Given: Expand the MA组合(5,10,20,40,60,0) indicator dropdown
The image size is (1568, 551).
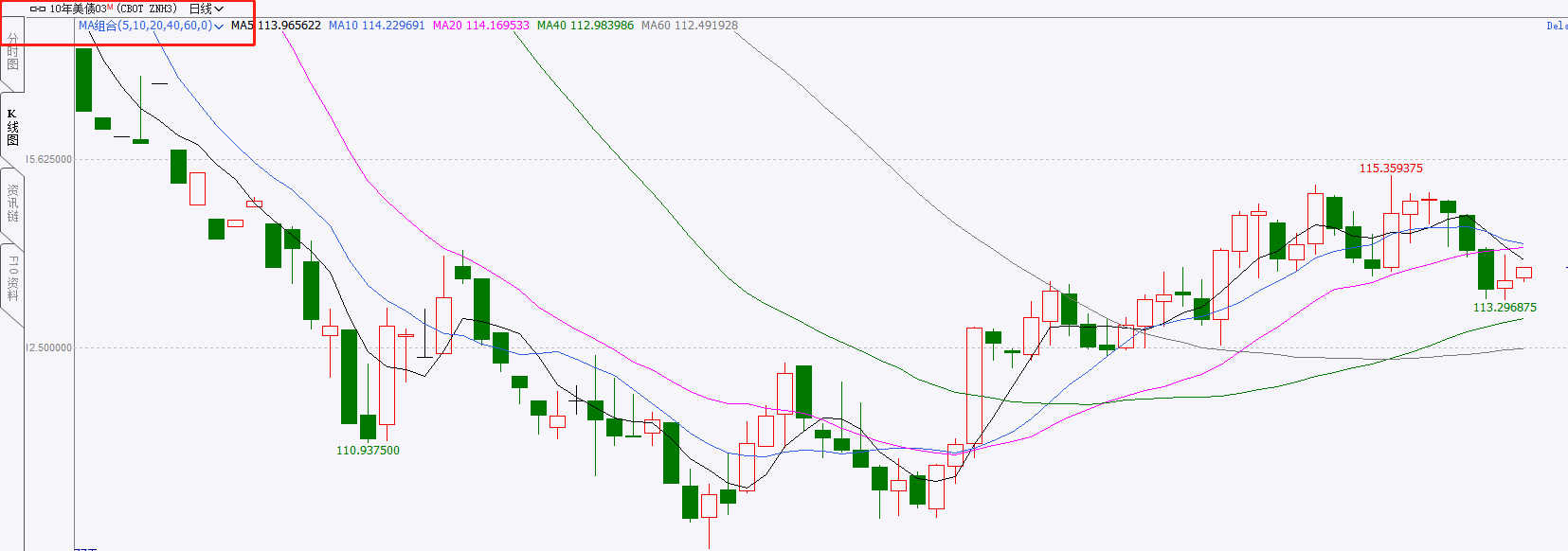Looking at the screenshot, I should tap(151, 26).
